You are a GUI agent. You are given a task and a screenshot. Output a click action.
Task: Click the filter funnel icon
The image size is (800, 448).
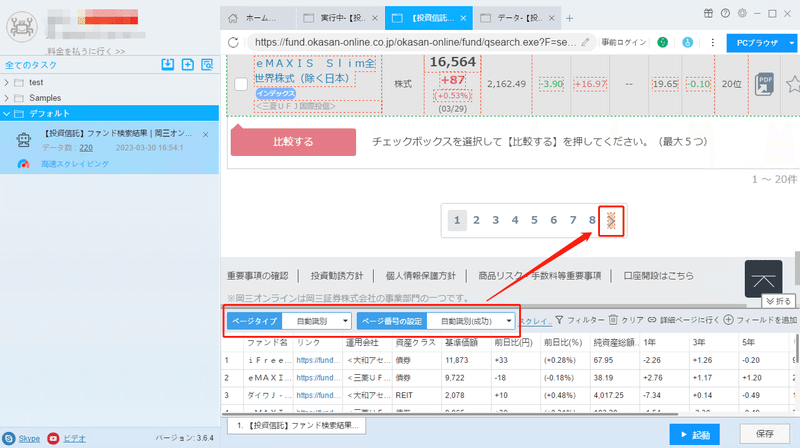pos(560,320)
